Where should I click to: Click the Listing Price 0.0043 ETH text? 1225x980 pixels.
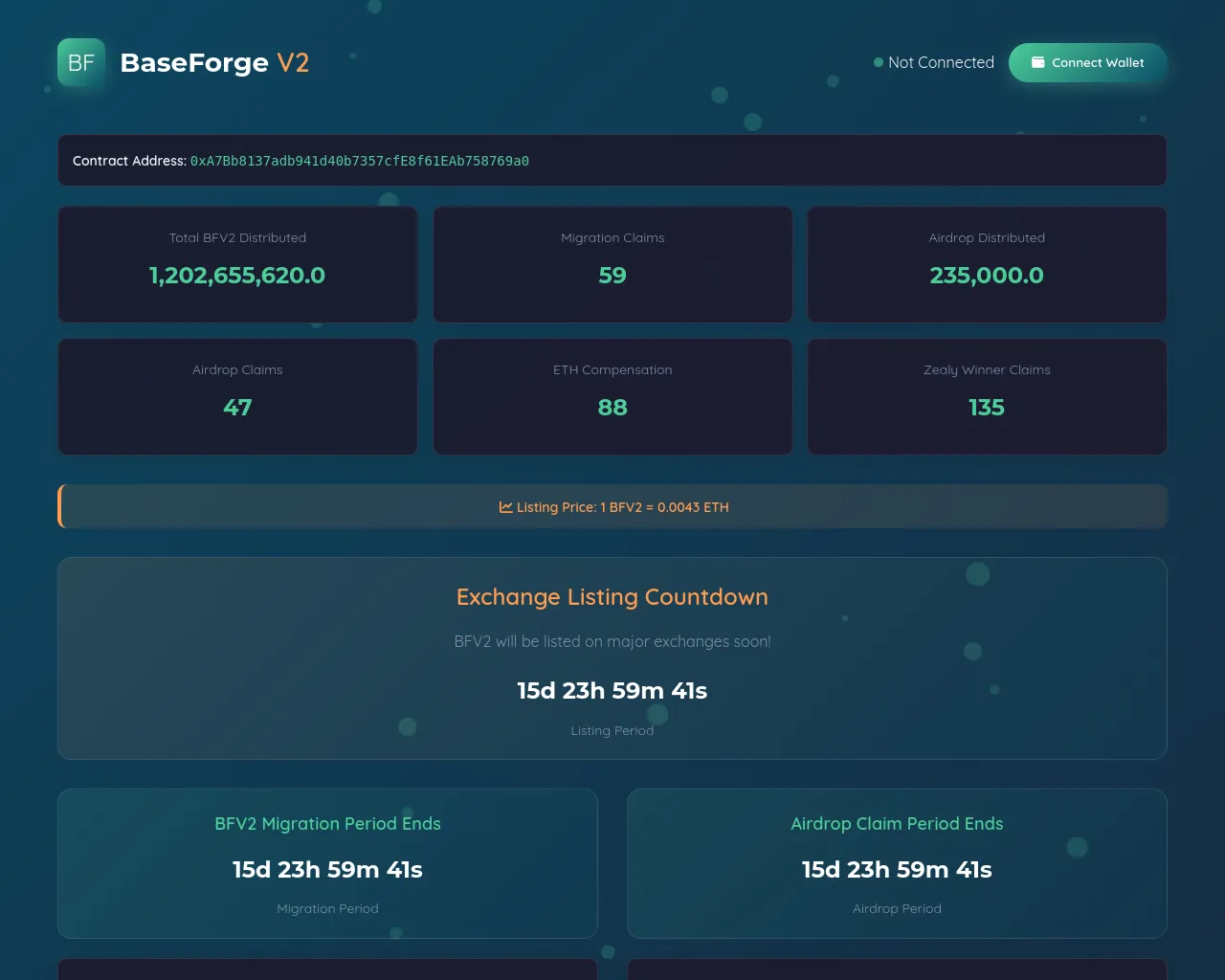[623, 507]
